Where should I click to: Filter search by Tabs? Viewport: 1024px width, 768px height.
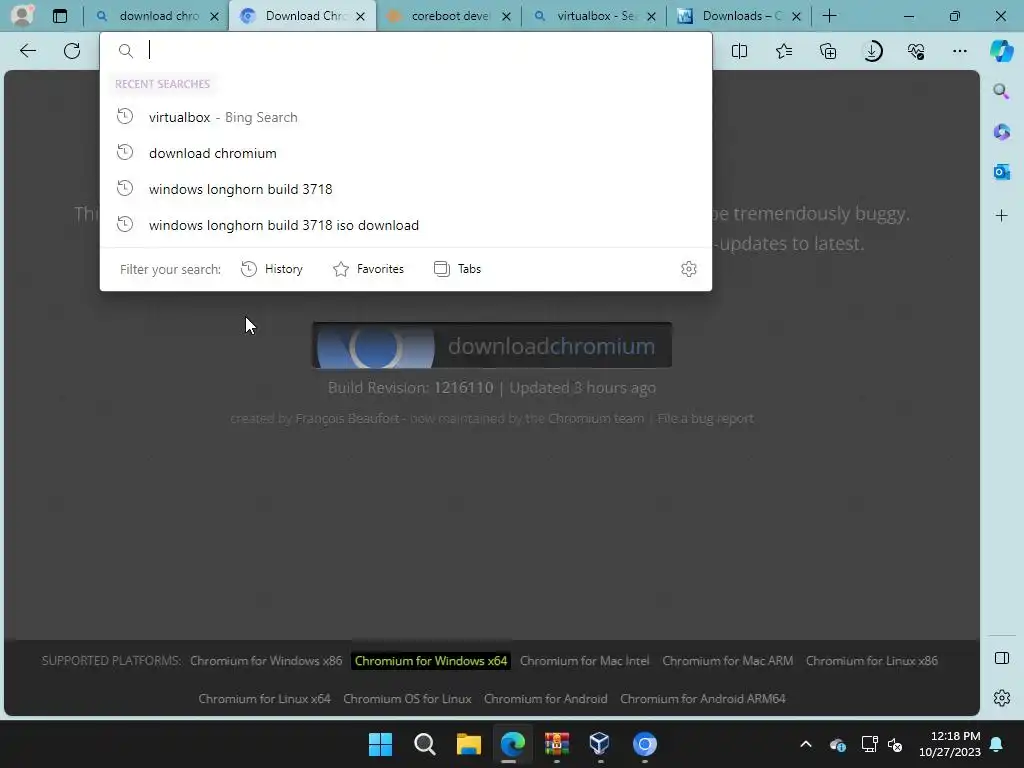457,269
